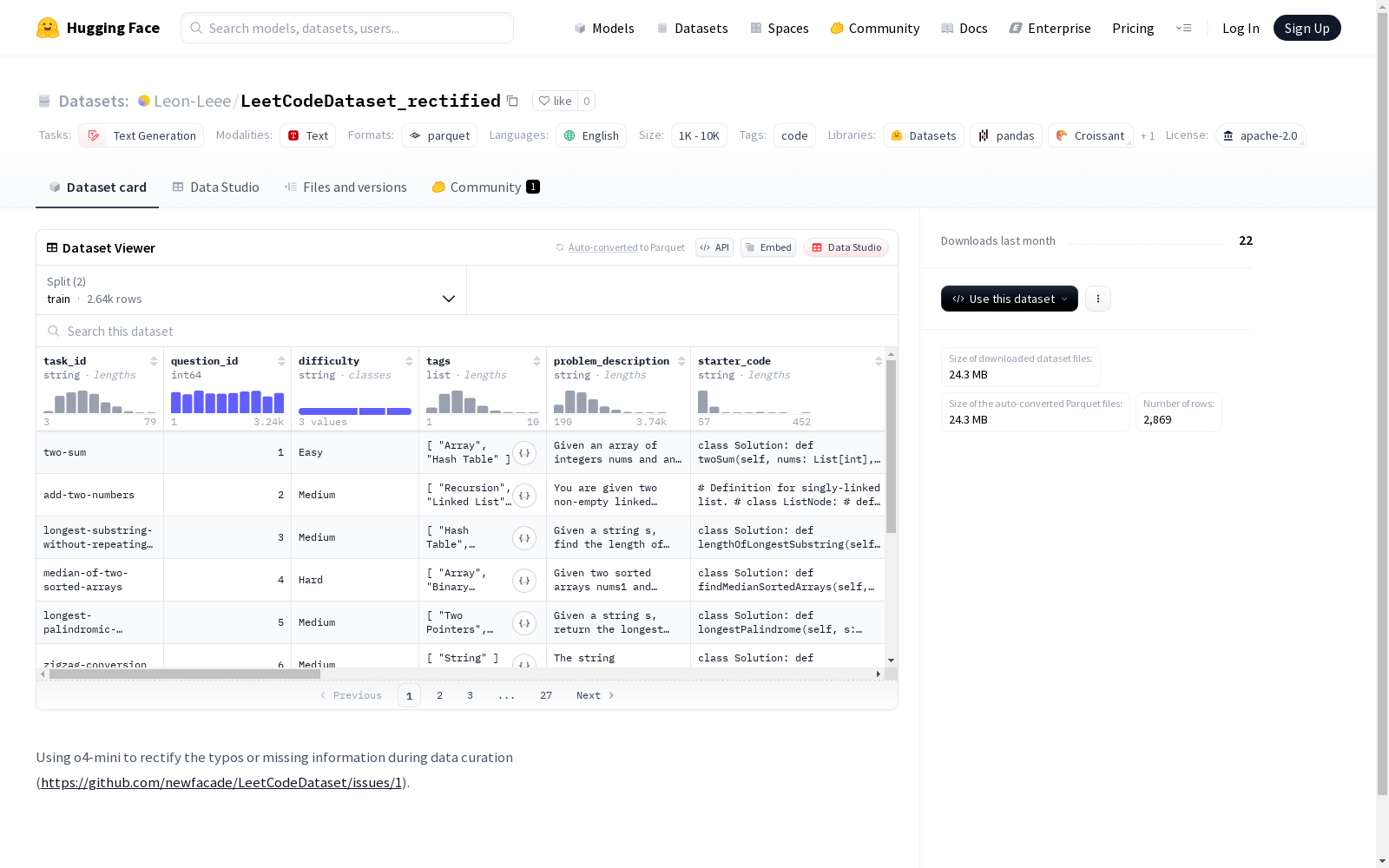The width and height of the screenshot is (1389, 868).
Task: Click the Embed button
Action: coord(768,247)
